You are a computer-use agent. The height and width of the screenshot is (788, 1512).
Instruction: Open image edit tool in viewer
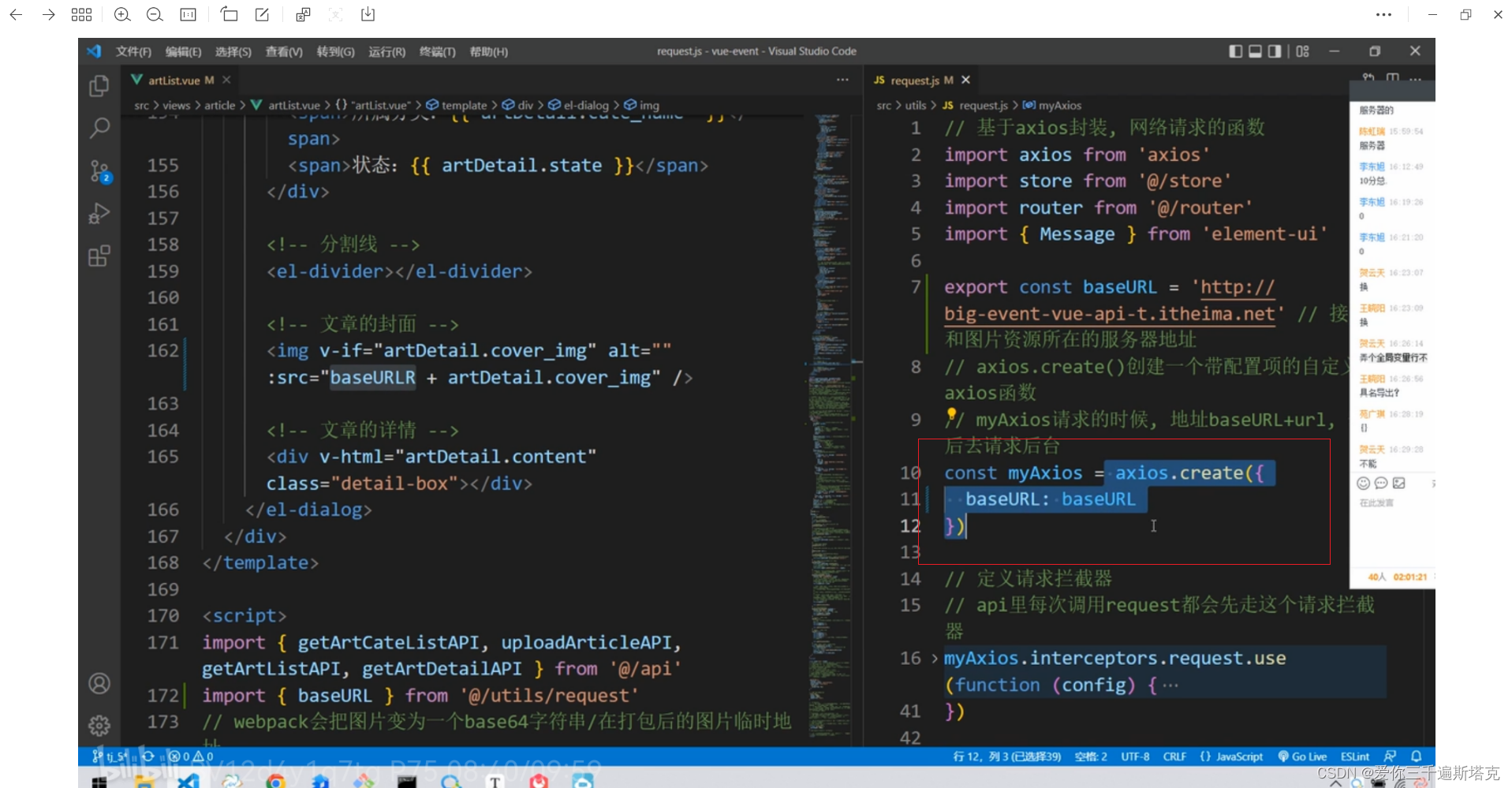tap(262, 14)
